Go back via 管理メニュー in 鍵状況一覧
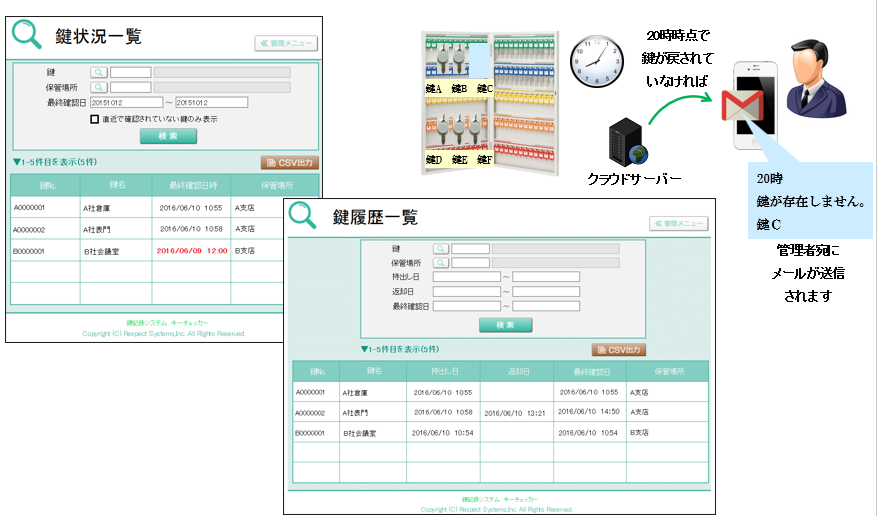877x518 pixels. click(286, 43)
